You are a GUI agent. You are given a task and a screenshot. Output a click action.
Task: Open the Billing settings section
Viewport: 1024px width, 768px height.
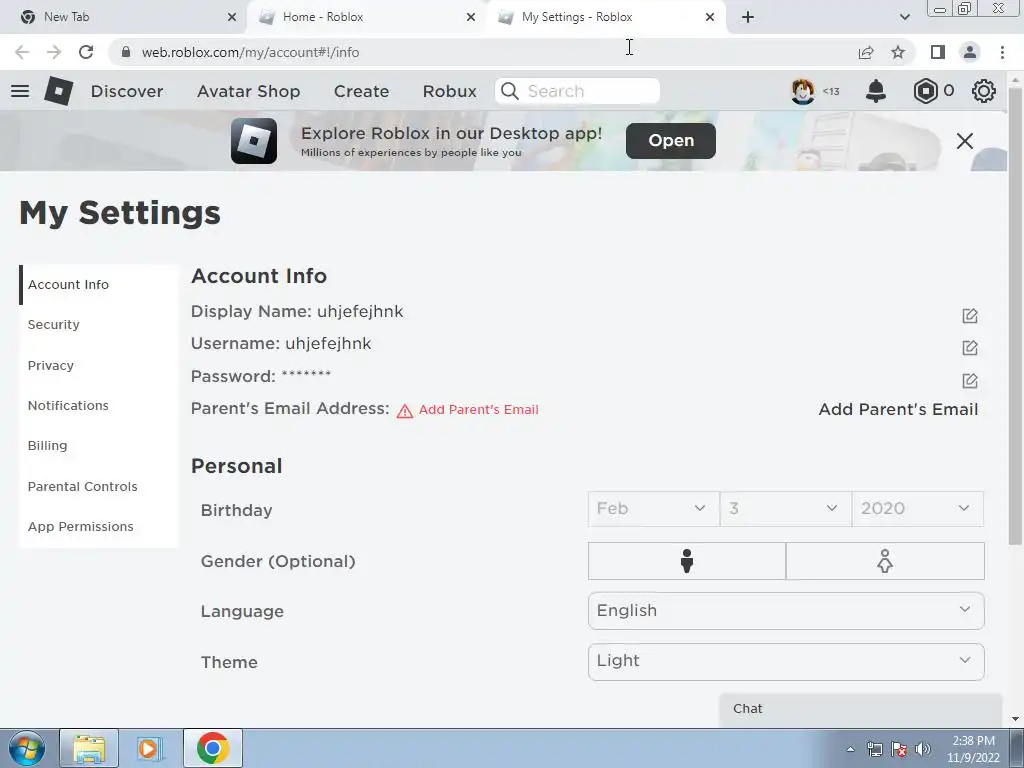coord(47,445)
